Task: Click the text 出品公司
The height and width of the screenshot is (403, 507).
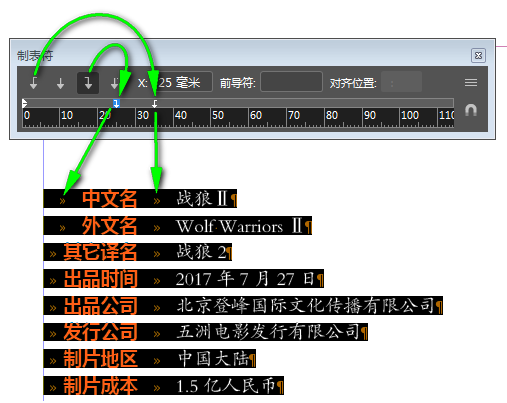Action: [x=100, y=306]
